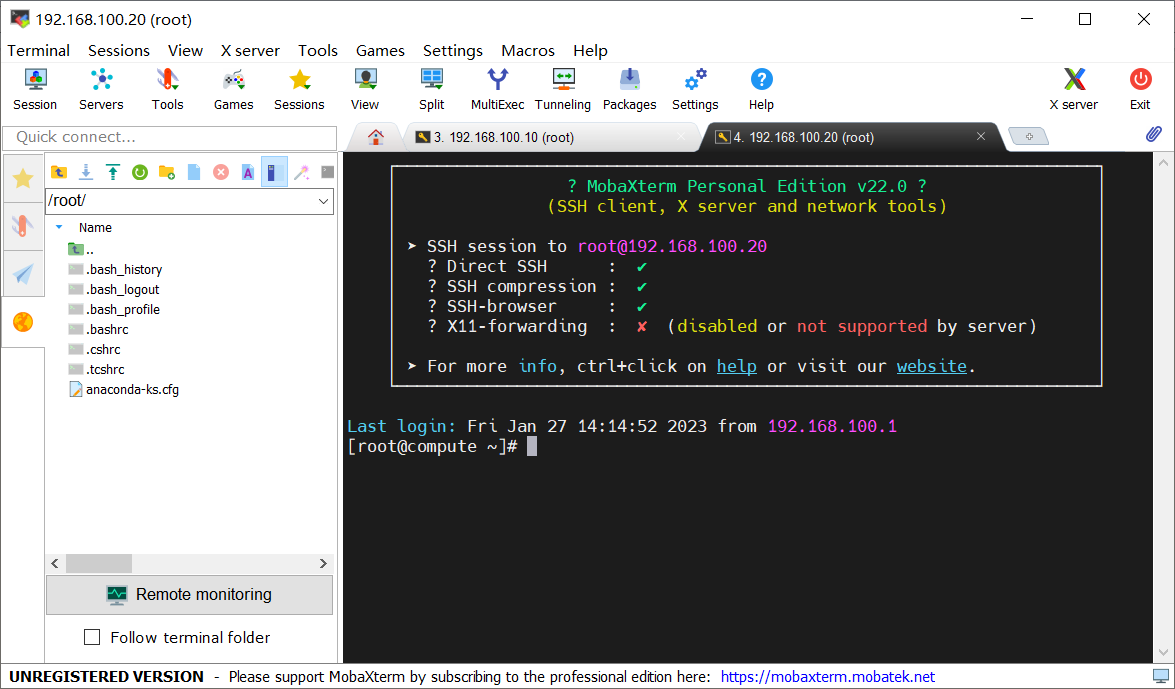The width and height of the screenshot is (1175, 689).
Task: Enable Follow terminal folder checkbox
Action: (x=92, y=637)
